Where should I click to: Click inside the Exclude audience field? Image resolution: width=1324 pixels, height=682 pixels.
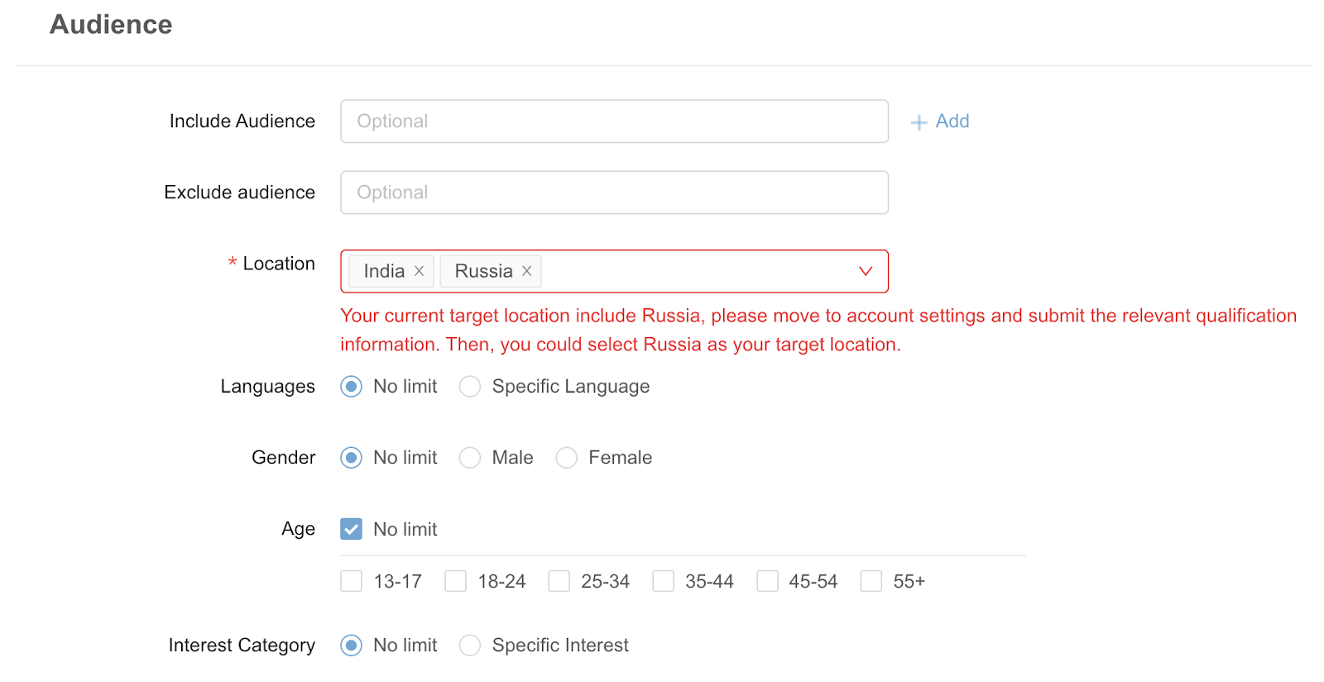[614, 192]
